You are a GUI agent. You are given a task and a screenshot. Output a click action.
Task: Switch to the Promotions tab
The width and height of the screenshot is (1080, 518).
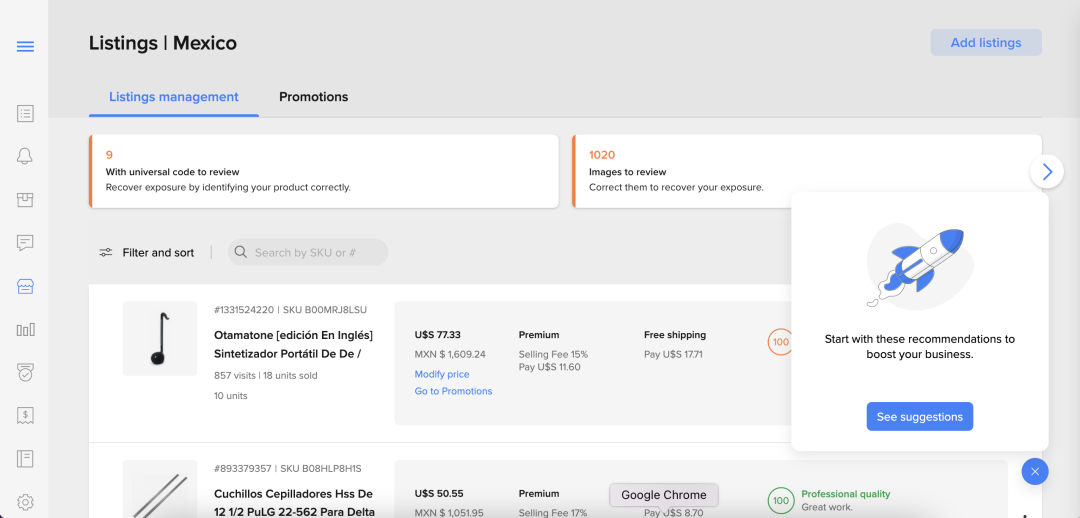(x=313, y=97)
